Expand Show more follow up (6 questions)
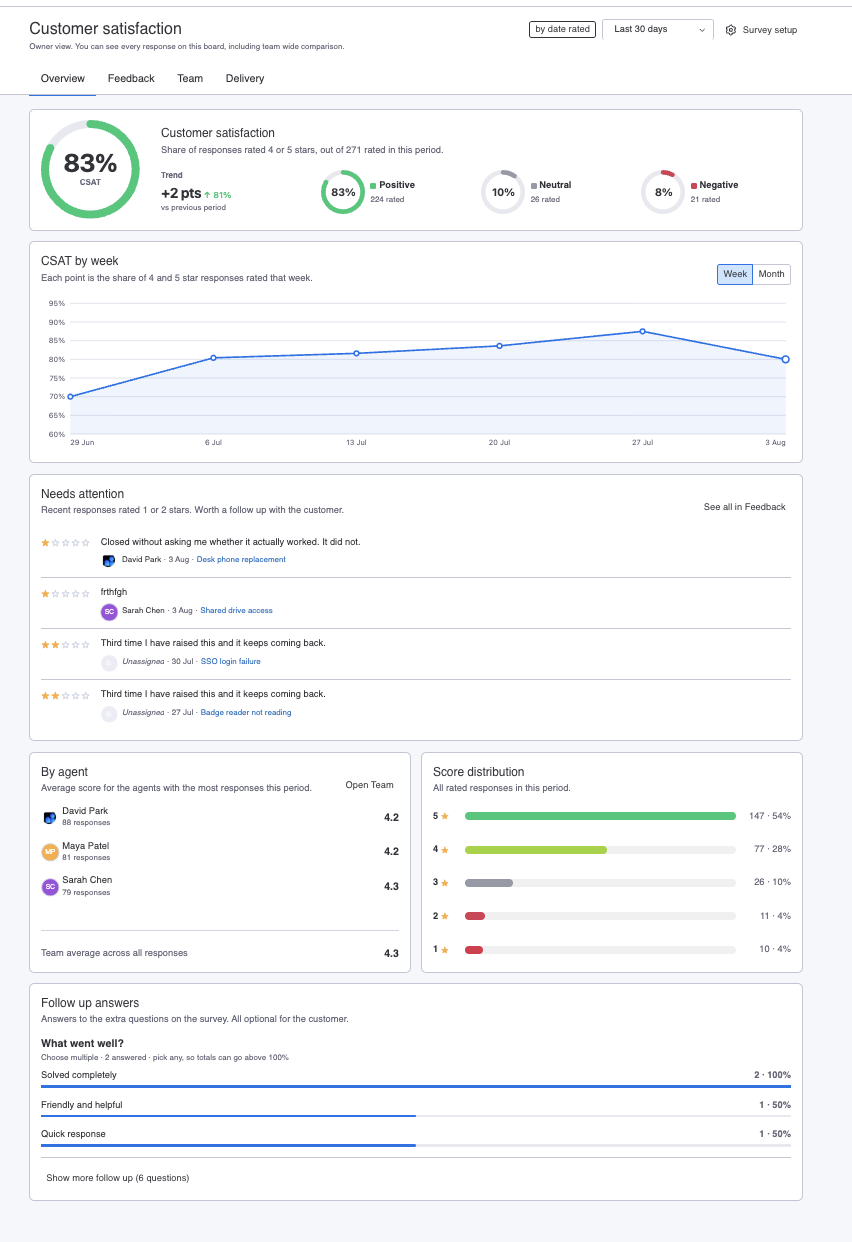The image size is (852, 1242). point(118,1178)
